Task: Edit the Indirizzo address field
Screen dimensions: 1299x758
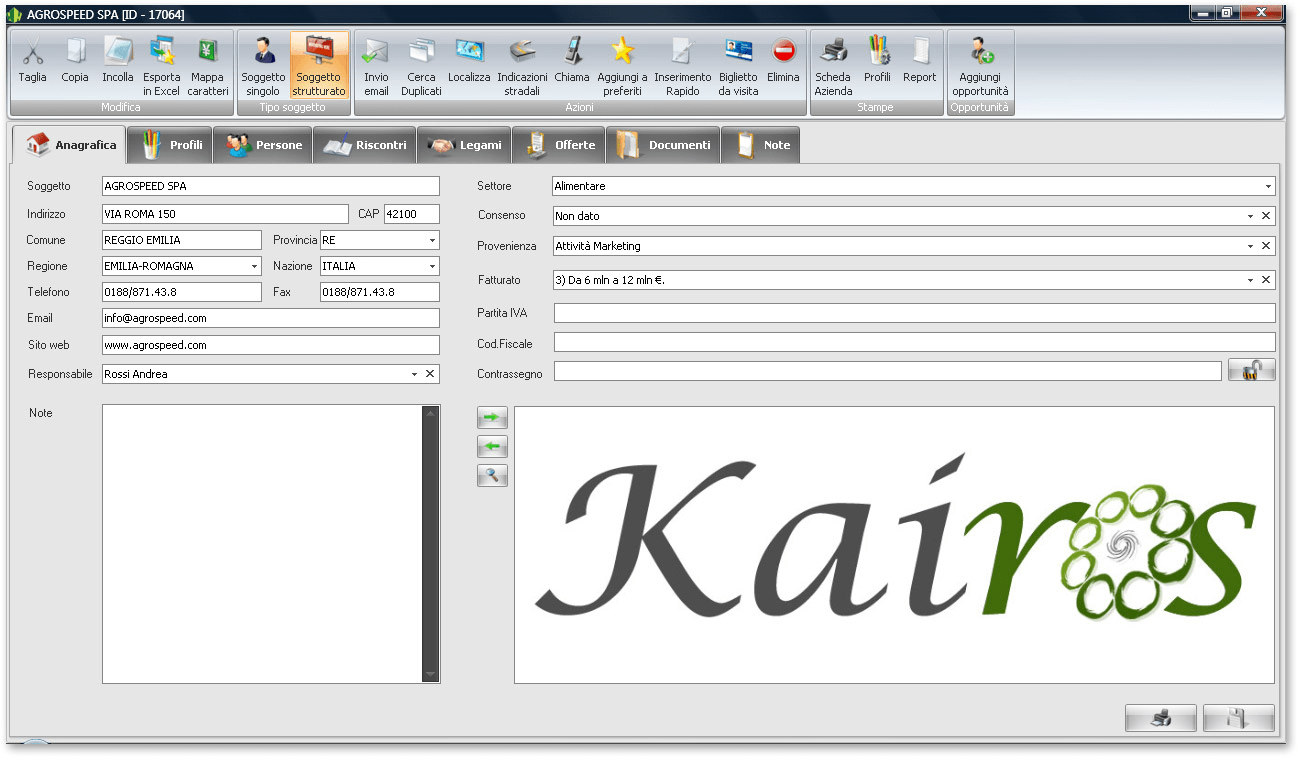Action: (226, 214)
